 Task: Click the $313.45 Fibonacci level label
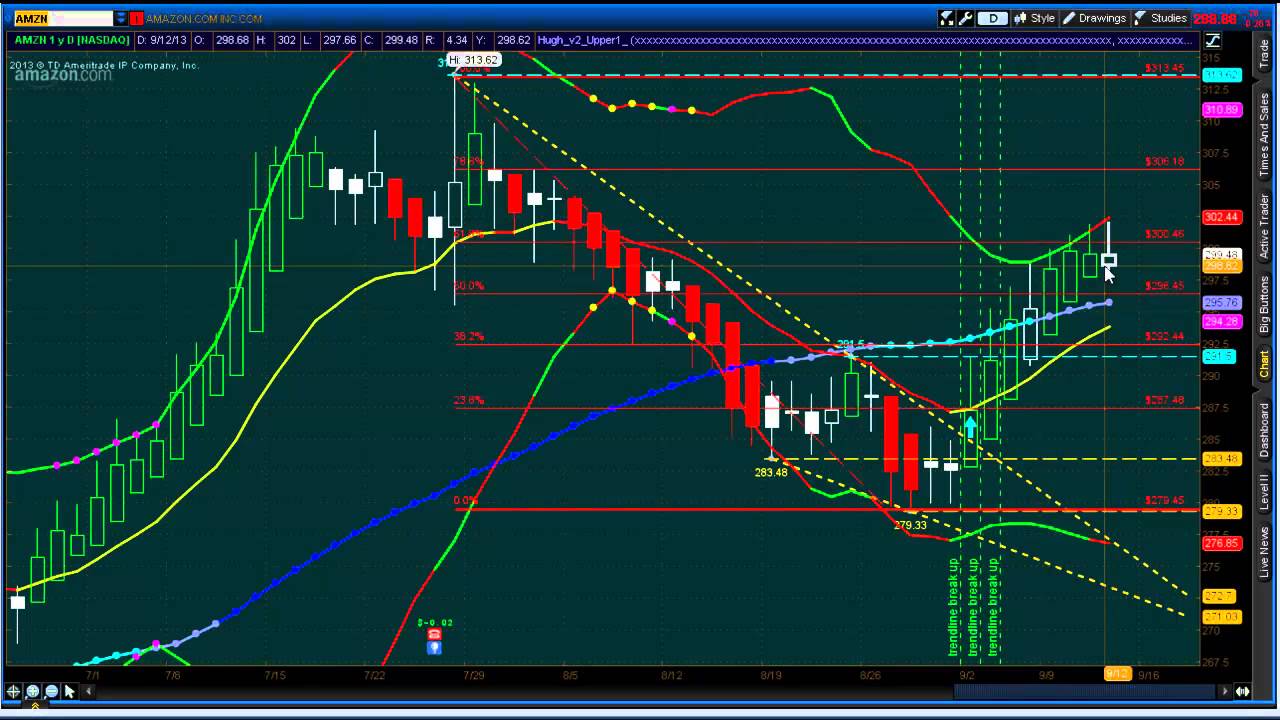(1165, 69)
